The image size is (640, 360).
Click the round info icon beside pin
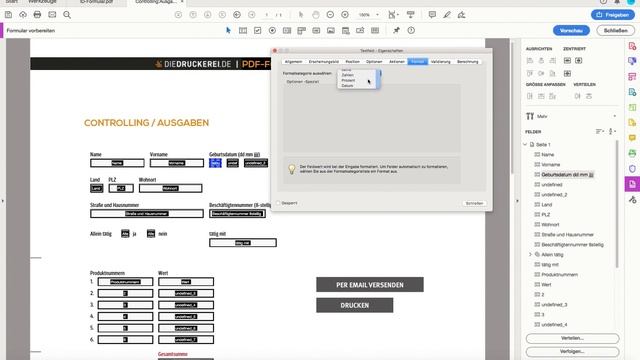411,30
